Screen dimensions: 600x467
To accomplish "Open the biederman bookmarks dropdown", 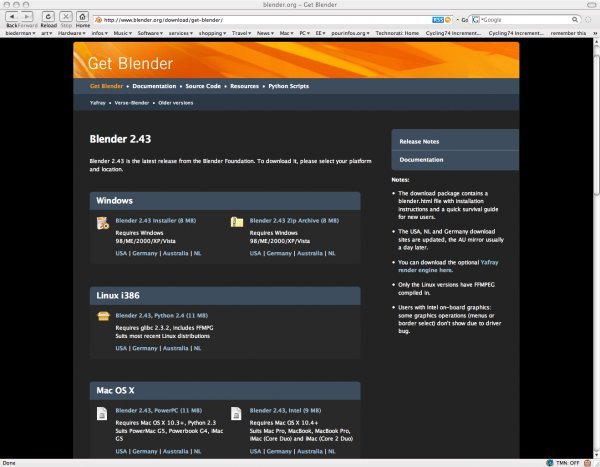I will tap(20, 33).
